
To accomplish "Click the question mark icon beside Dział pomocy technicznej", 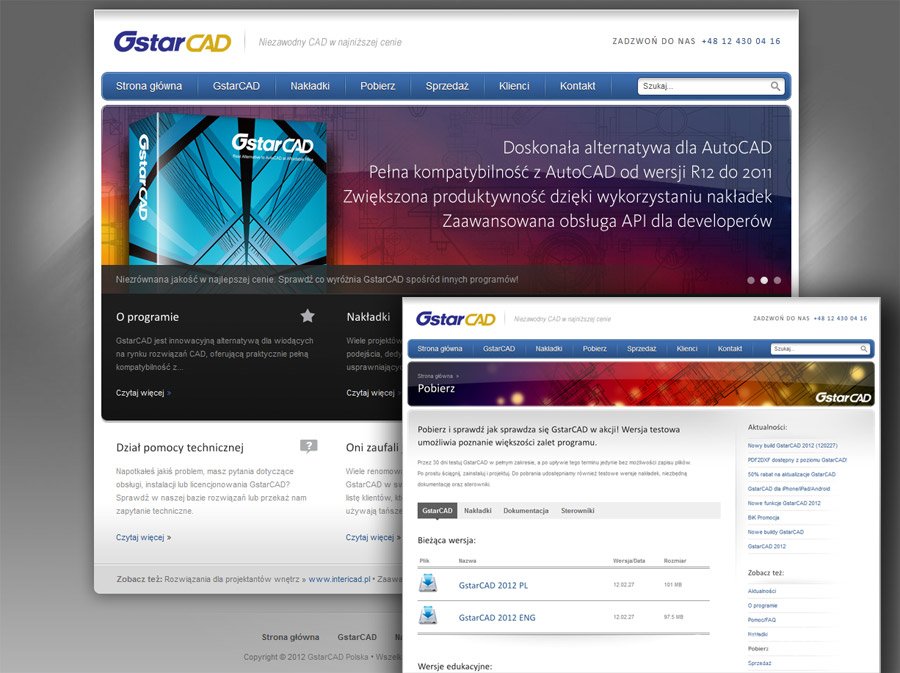I will 309,446.
